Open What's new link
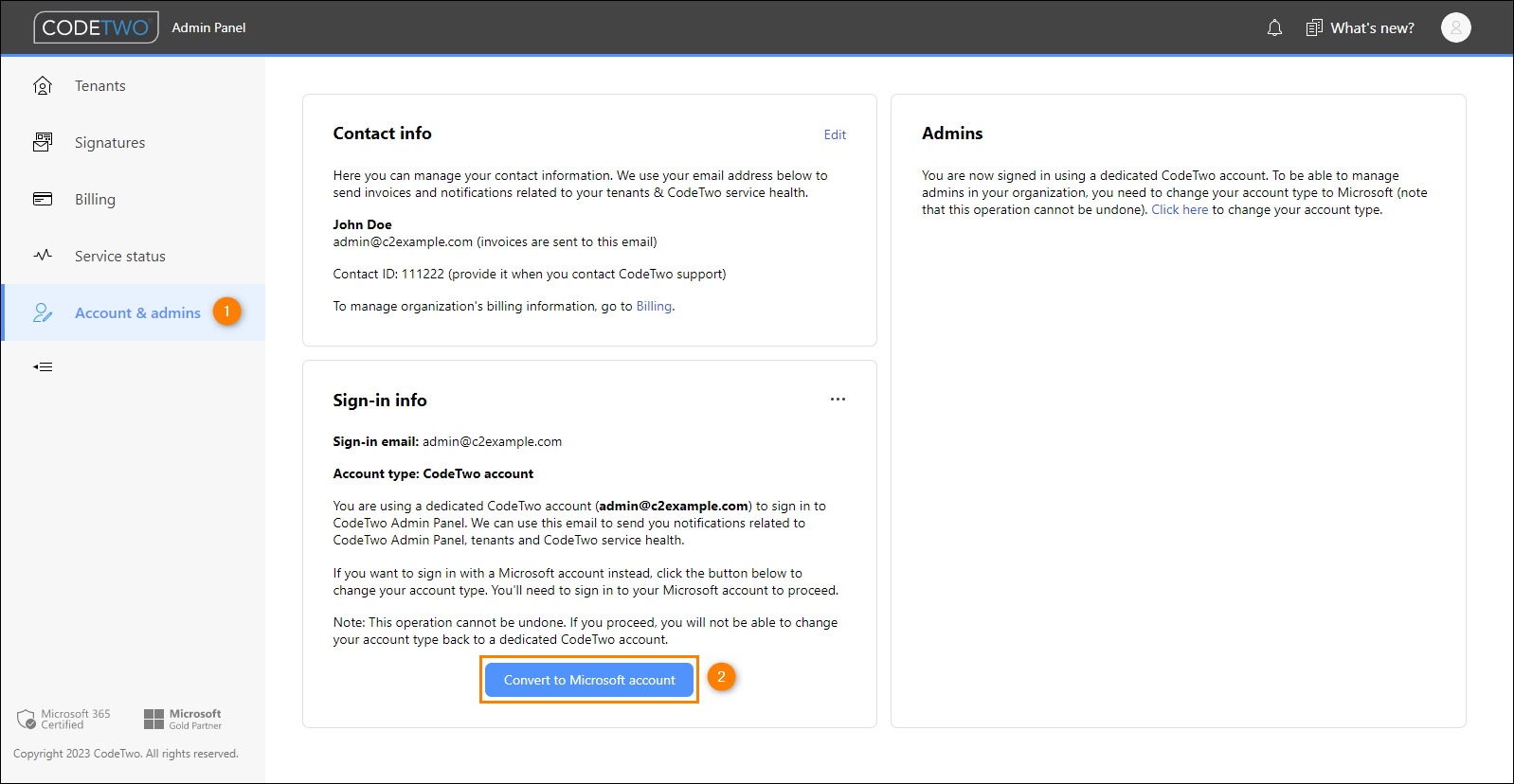The height and width of the screenshot is (784, 1514). pyautogui.click(x=1372, y=28)
